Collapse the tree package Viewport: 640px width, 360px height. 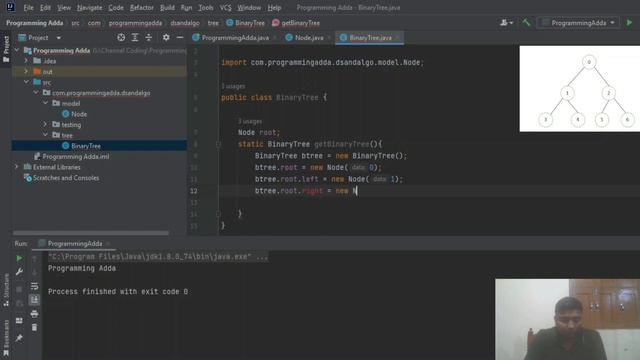click(x=46, y=135)
